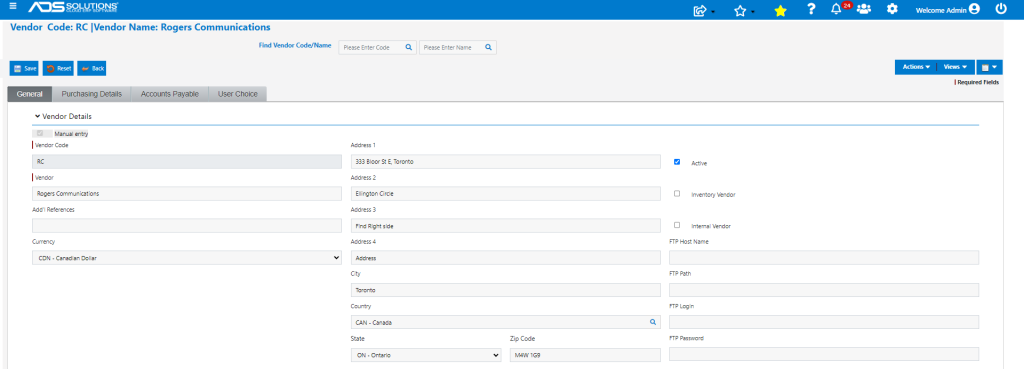The height and width of the screenshot is (369, 1024).
Task: Open the State dropdown
Action: (426, 355)
